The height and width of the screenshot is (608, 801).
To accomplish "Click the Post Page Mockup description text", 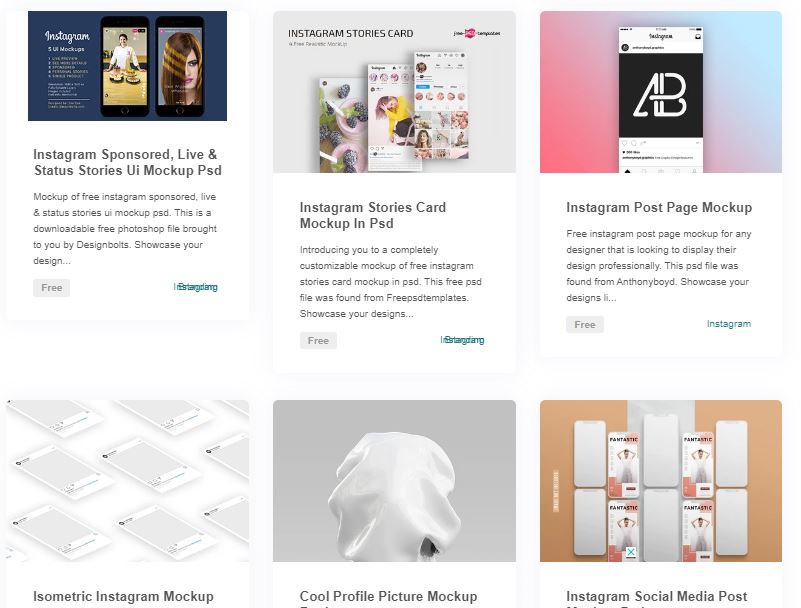I will click(658, 266).
